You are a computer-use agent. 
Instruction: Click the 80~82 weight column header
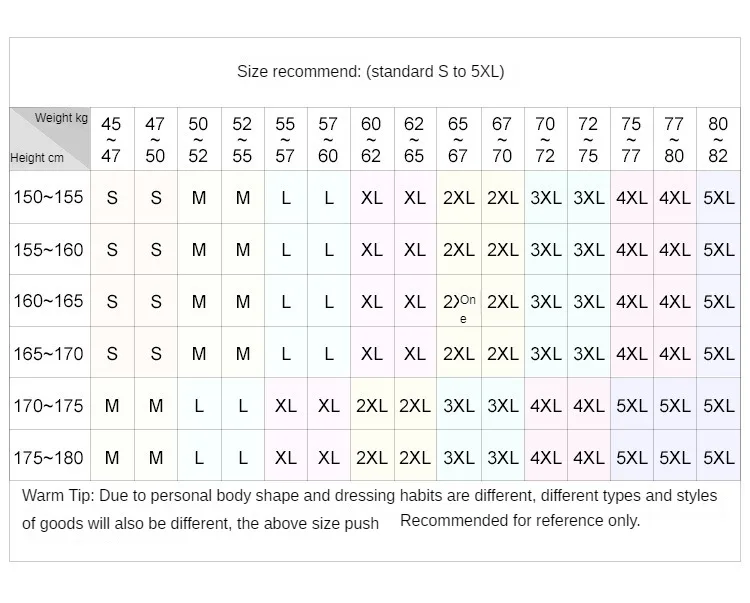coord(718,140)
